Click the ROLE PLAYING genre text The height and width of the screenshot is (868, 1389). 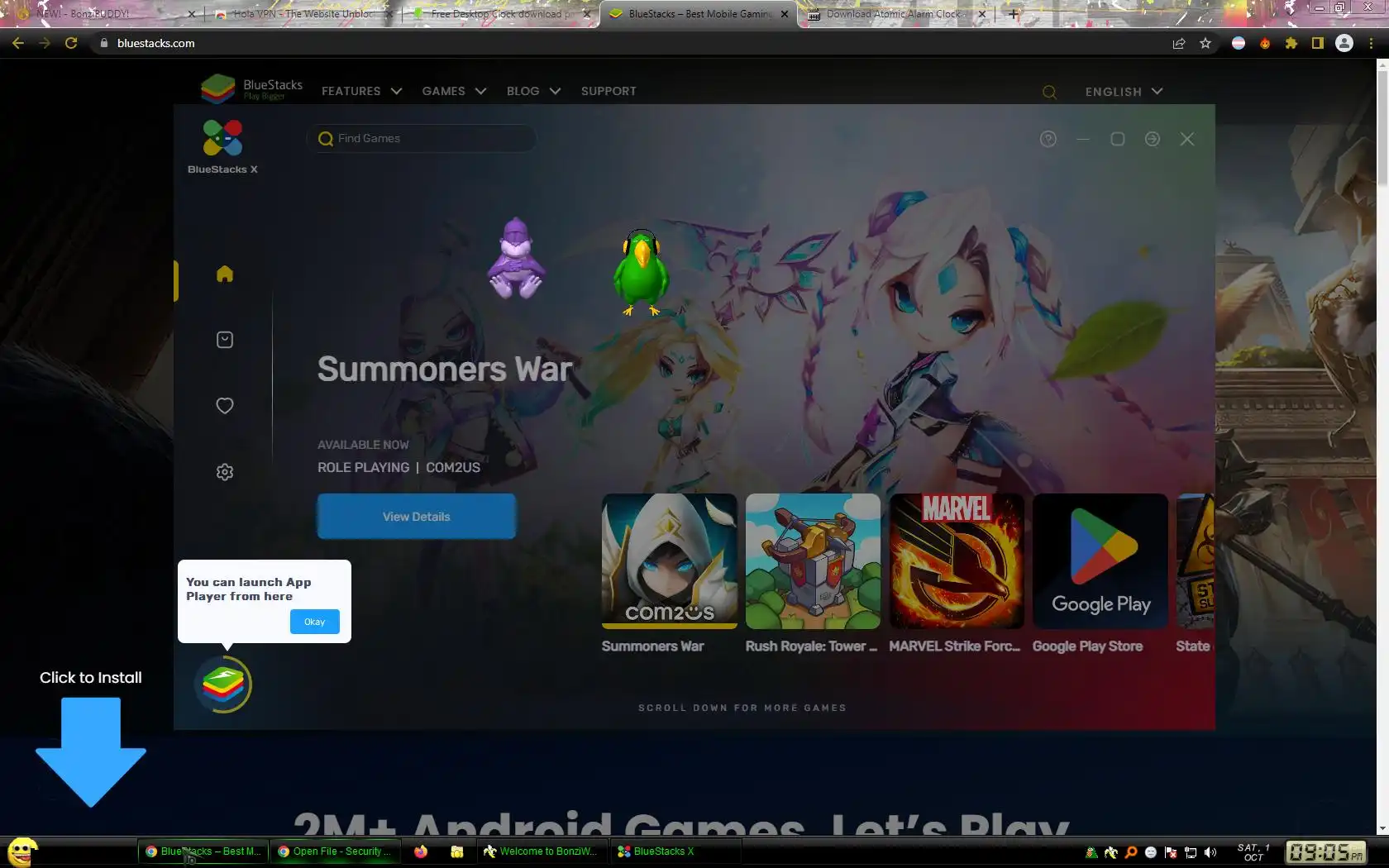click(364, 467)
